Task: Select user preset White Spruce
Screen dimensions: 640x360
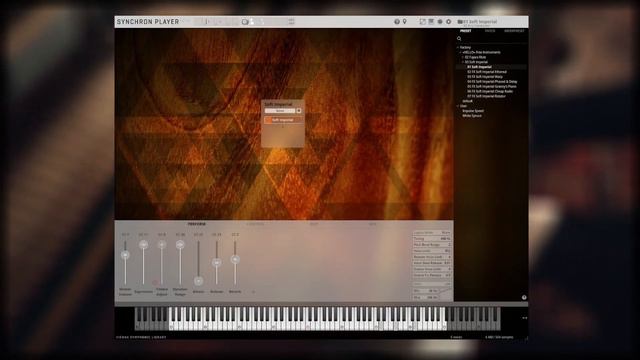Action: tap(472, 116)
